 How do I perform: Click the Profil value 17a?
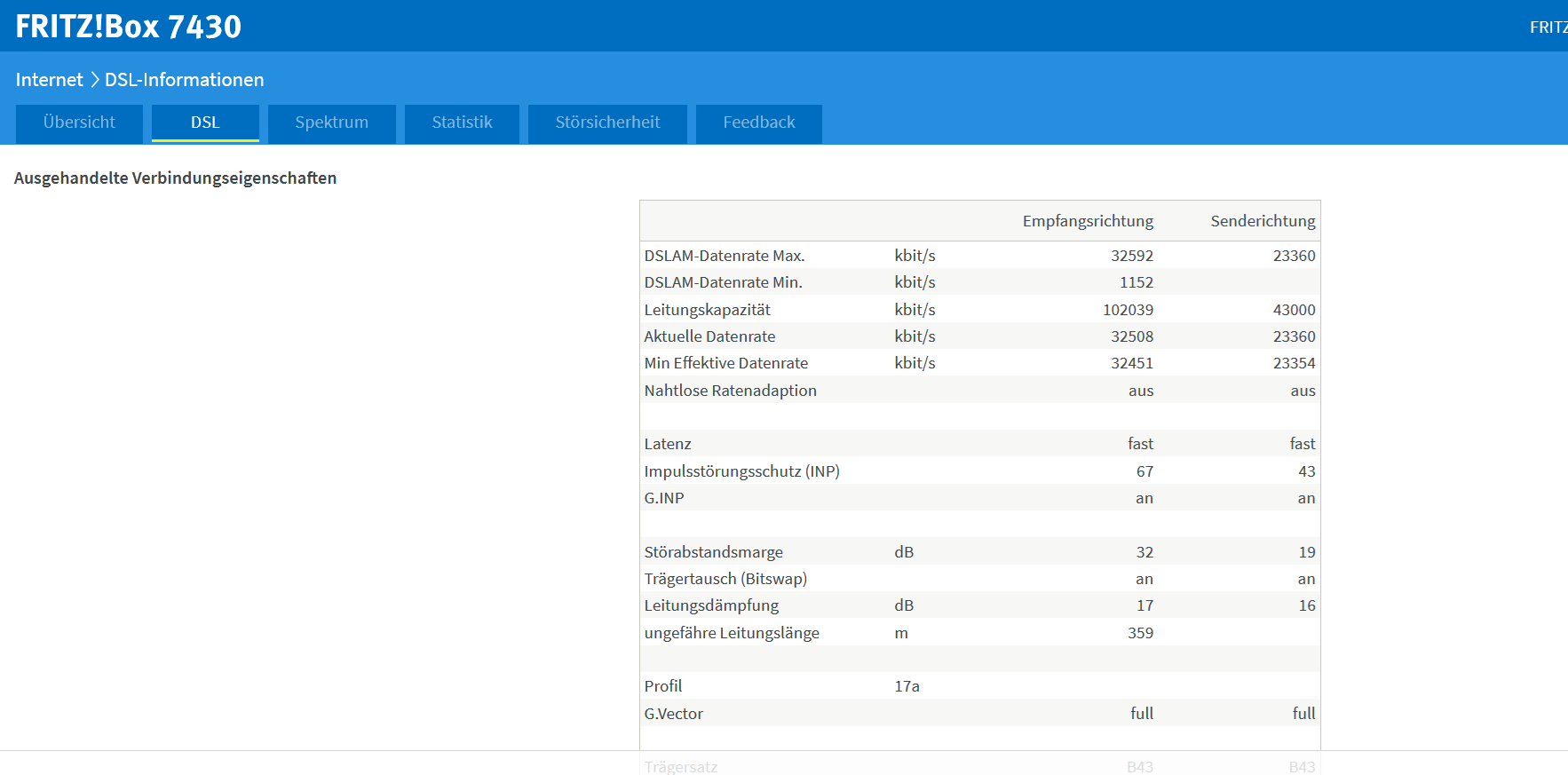pyautogui.click(x=907, y=686)
